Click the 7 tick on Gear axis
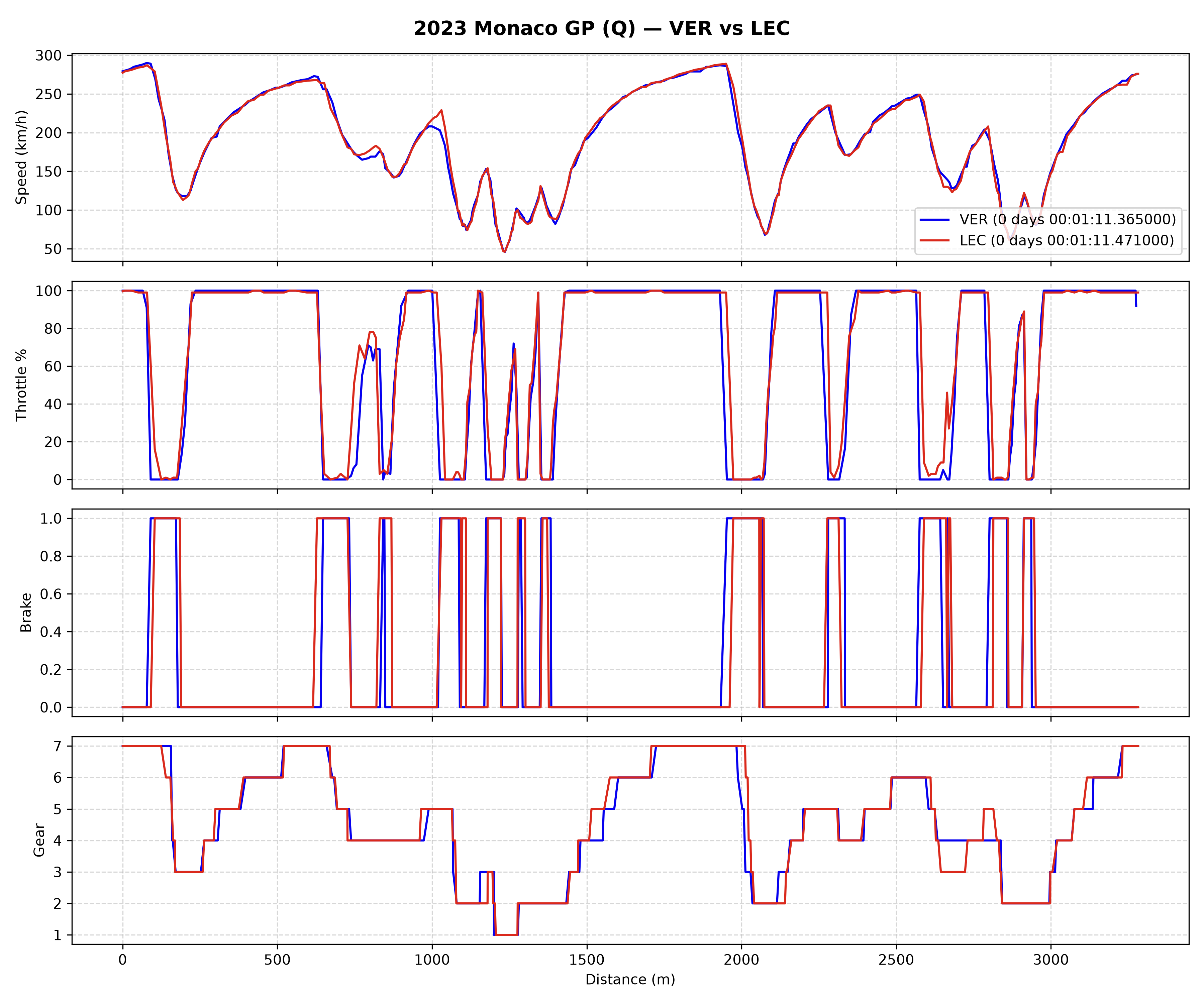This screenshot has height=1003, width=1204. pyautogui.click(x=58, y=746)
